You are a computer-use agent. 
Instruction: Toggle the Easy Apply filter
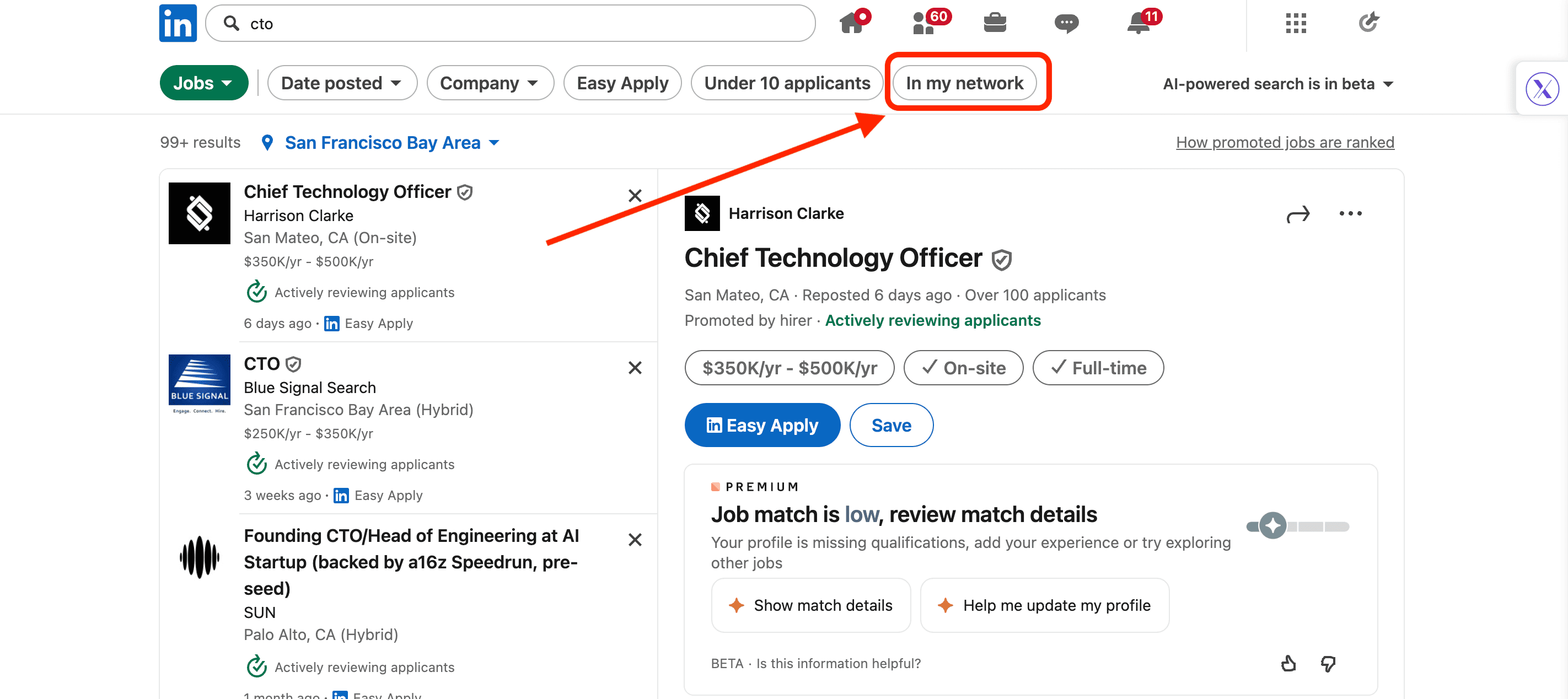coord(622,83)
